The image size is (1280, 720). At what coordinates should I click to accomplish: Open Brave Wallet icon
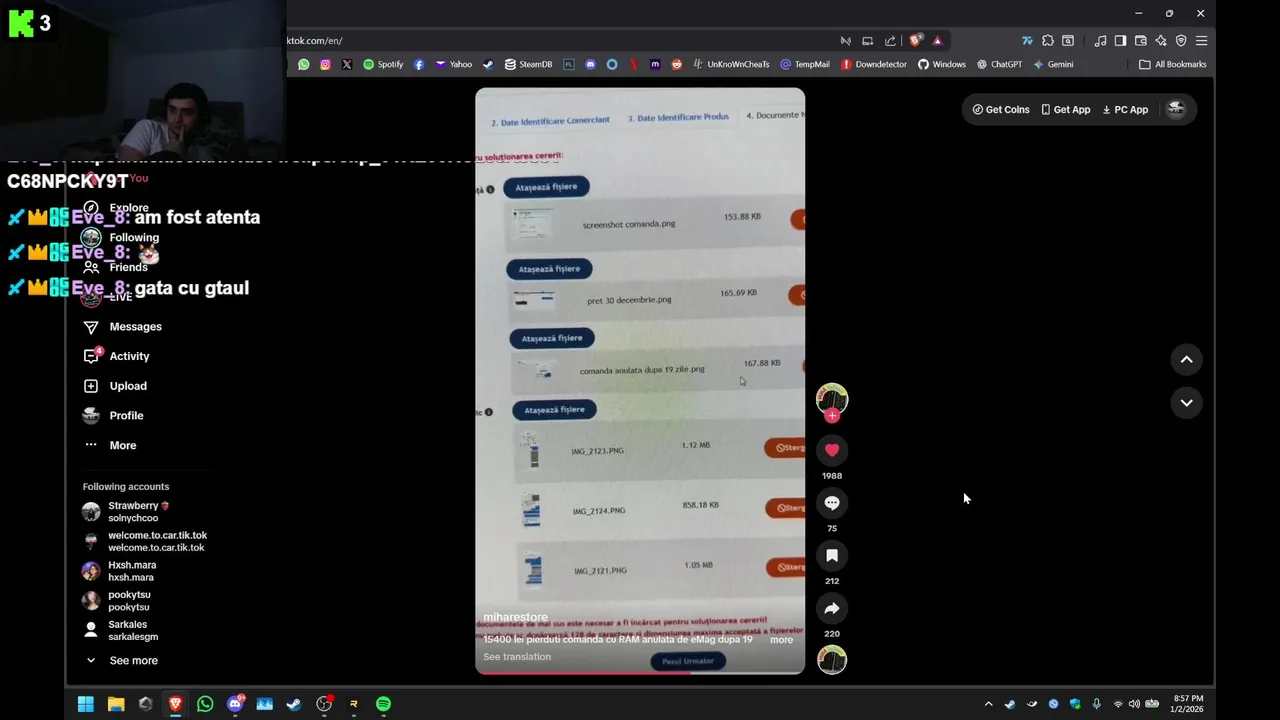click(x=1140, y=41)
